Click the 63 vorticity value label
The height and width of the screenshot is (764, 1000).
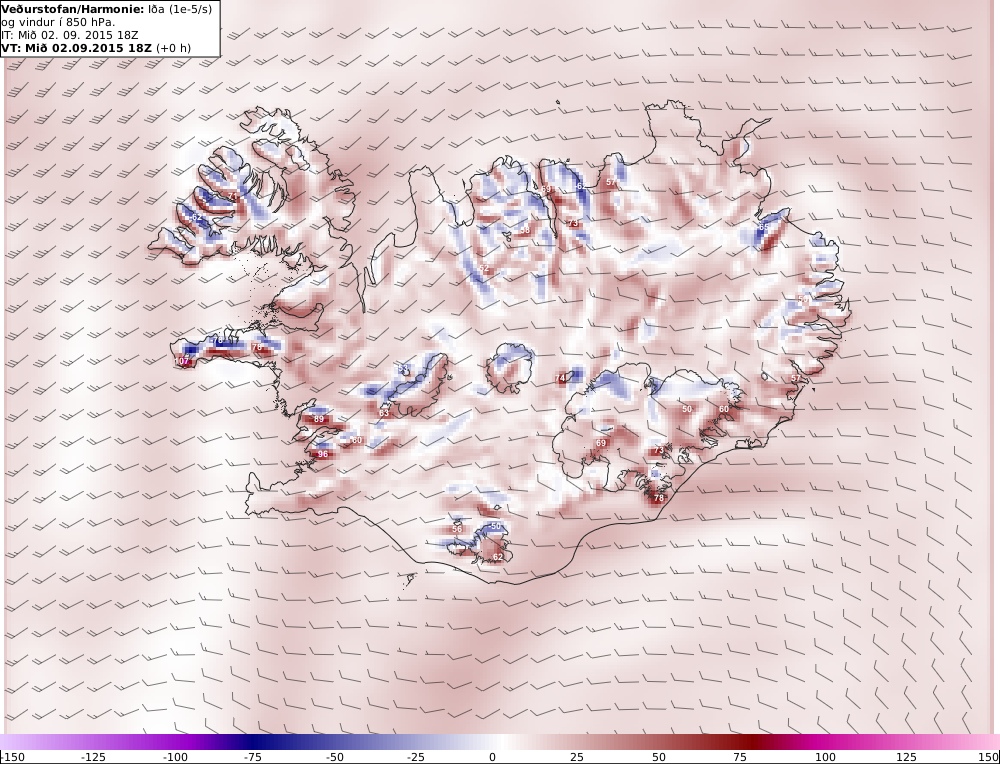[x=384, y=413]
